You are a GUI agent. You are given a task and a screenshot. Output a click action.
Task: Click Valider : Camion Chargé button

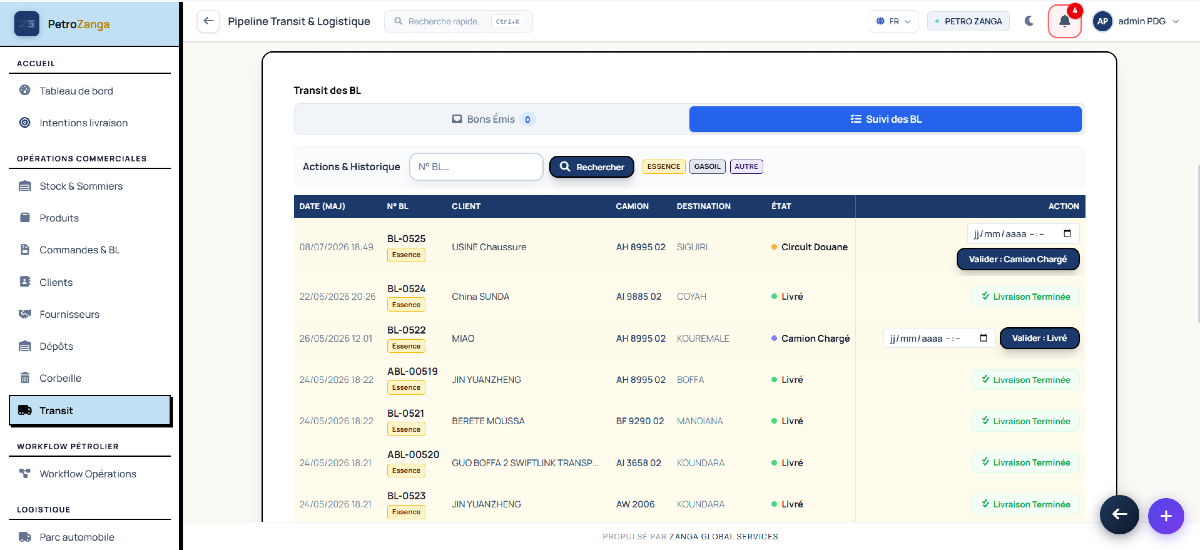[1018, 259]
